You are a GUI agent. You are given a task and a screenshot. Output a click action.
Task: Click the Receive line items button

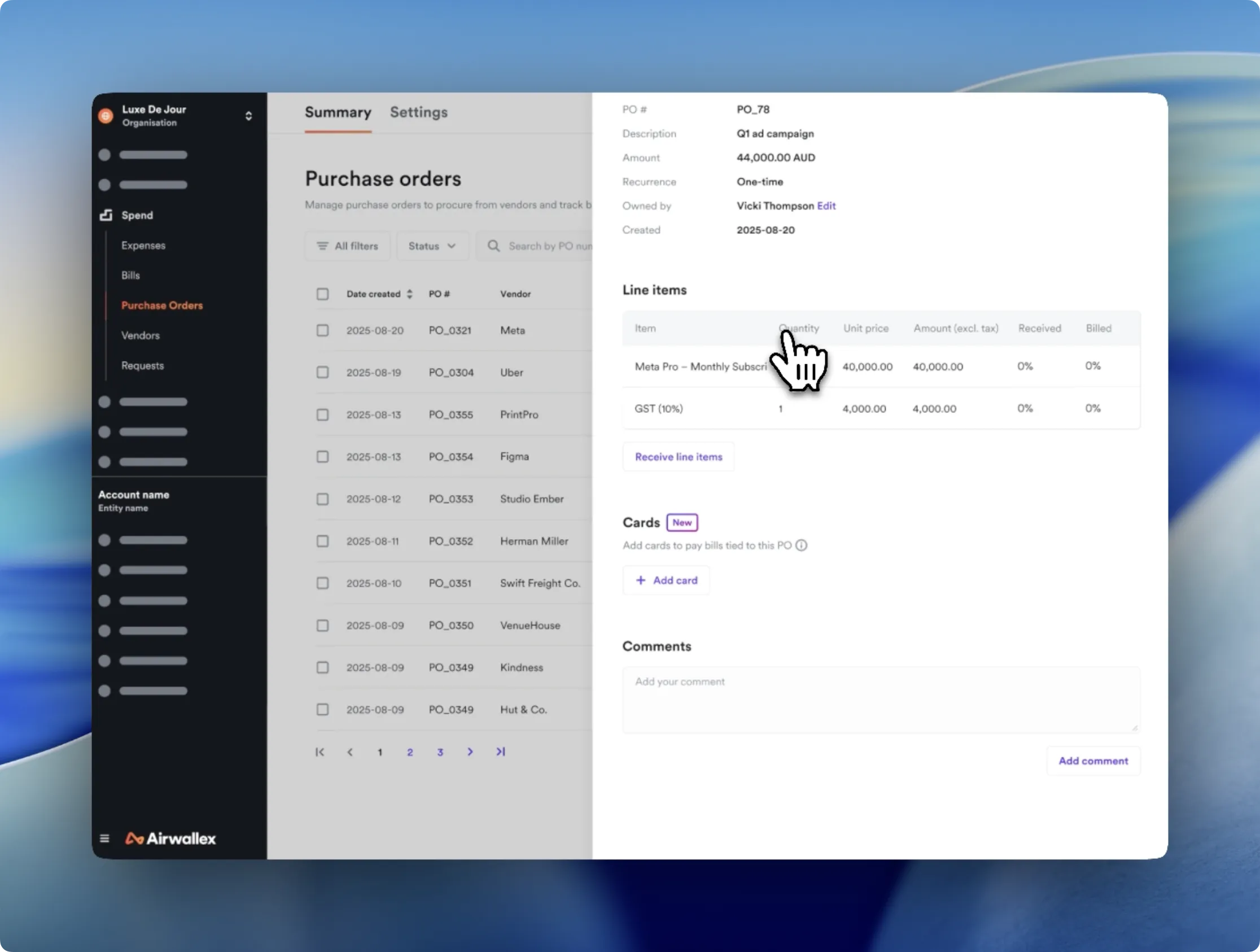pyautogui.click(x=678, y=456)
